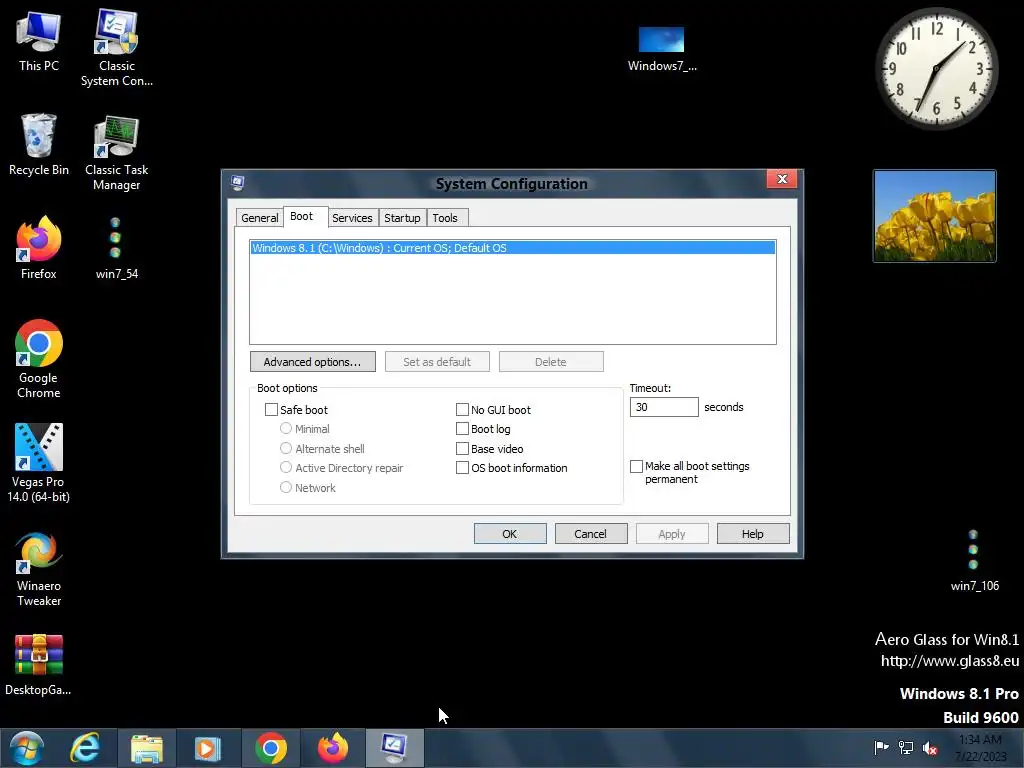Viewport: 1024px width, 768px height.
Task: Open Help for System Configuration
Action: [752, 534]
